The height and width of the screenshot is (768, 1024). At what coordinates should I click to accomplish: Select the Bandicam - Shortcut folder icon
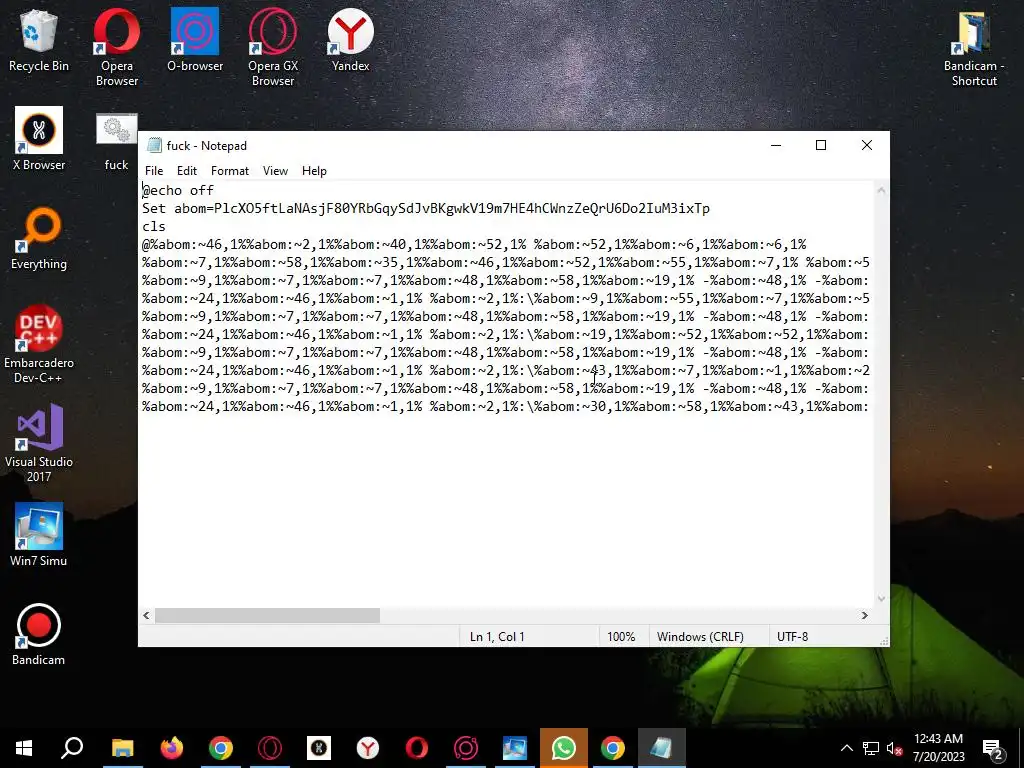click(974, 48)
